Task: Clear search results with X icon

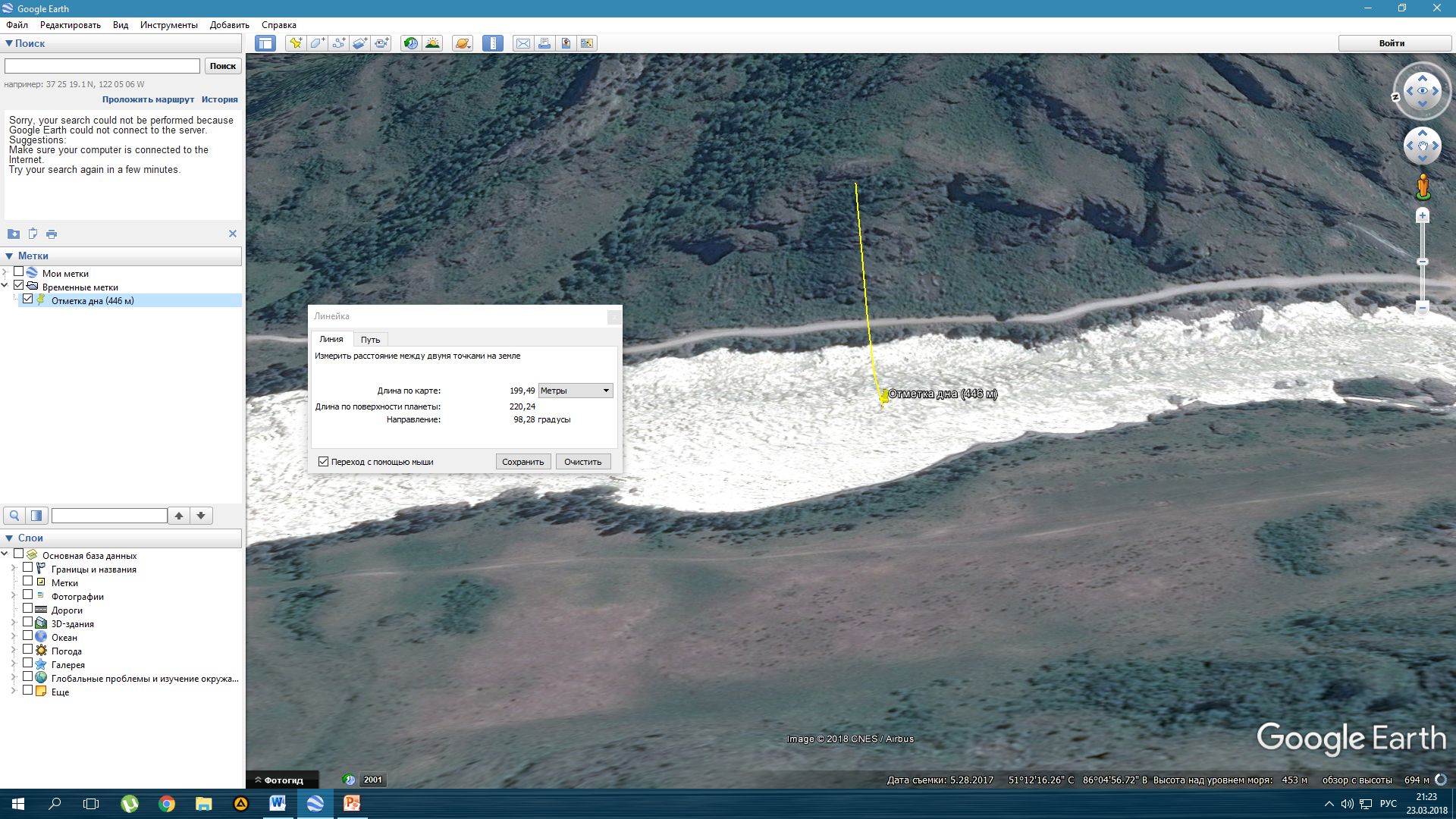Action: click(x=233, y=234)
